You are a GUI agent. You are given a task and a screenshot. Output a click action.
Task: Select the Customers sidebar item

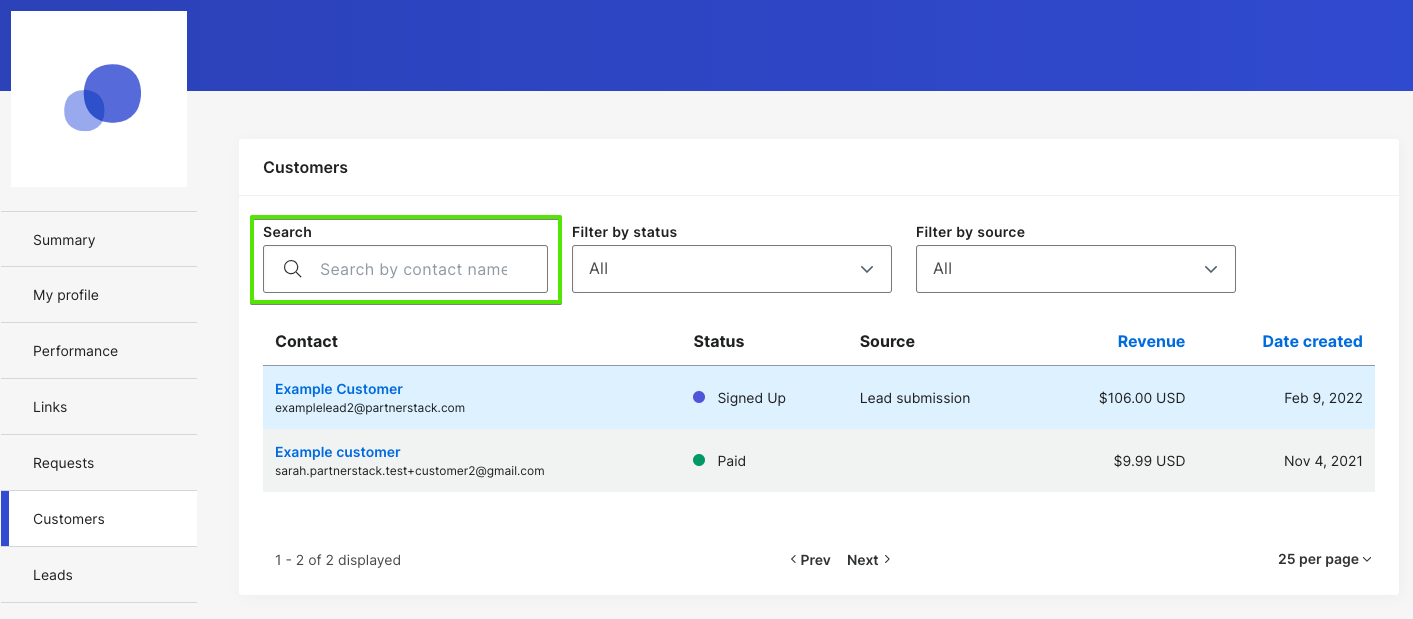pyautogui.click(x=99, y=519)
